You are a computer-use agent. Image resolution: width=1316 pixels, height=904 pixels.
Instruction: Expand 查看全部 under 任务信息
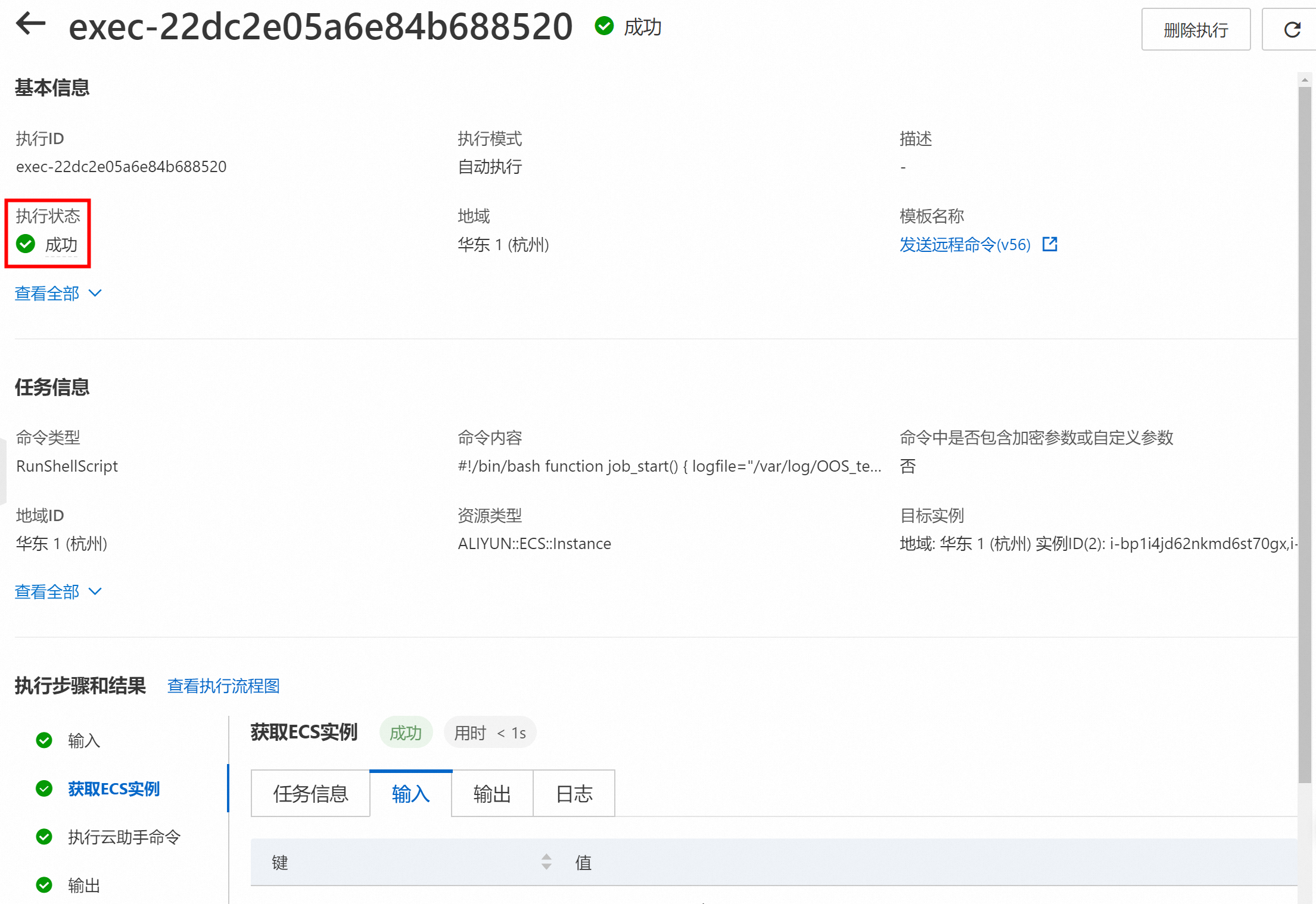[x=47, y=591]
